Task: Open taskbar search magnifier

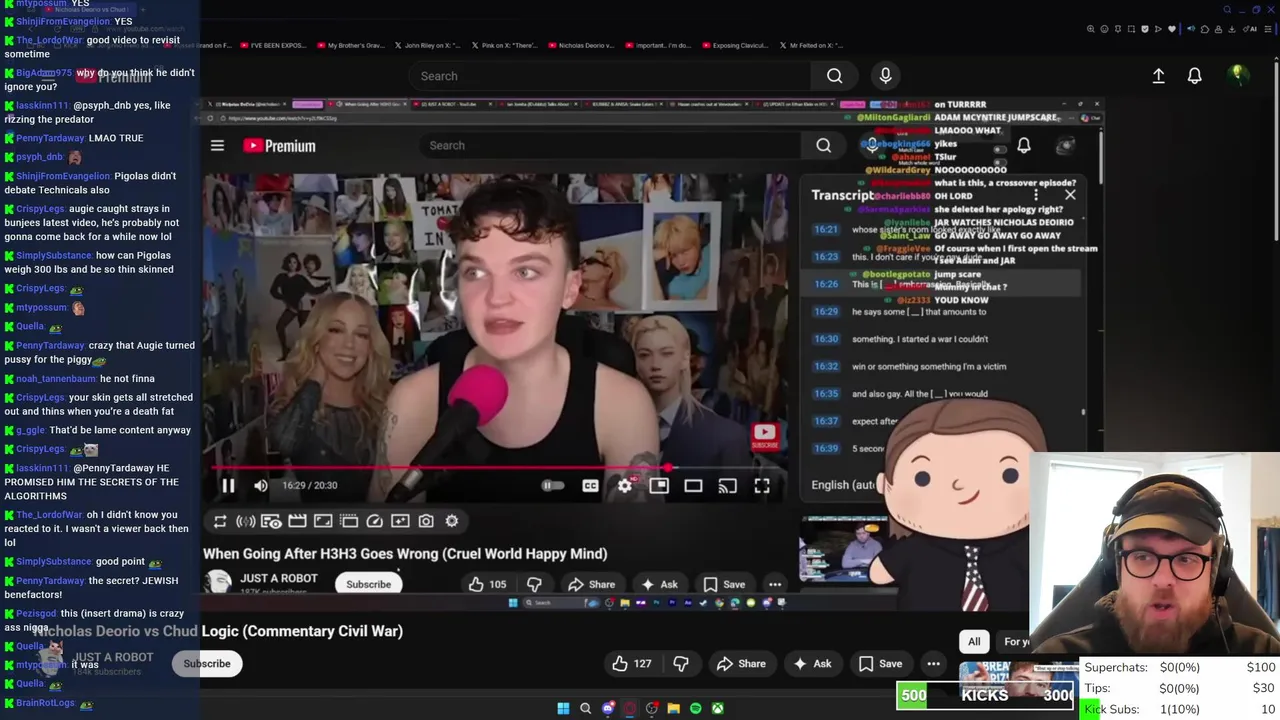Action: [x=586, y=709]
